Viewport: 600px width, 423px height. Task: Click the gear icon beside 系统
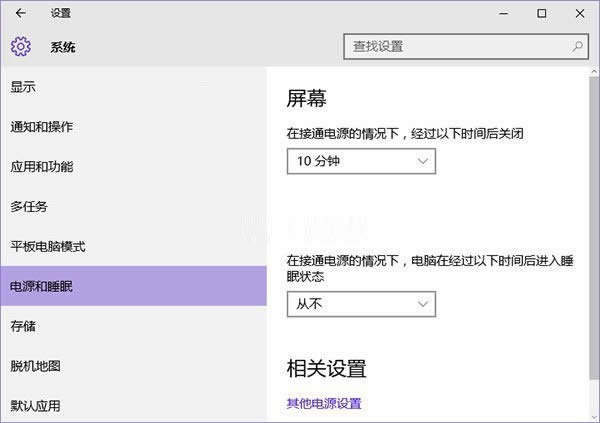click(x=21, y=47)
